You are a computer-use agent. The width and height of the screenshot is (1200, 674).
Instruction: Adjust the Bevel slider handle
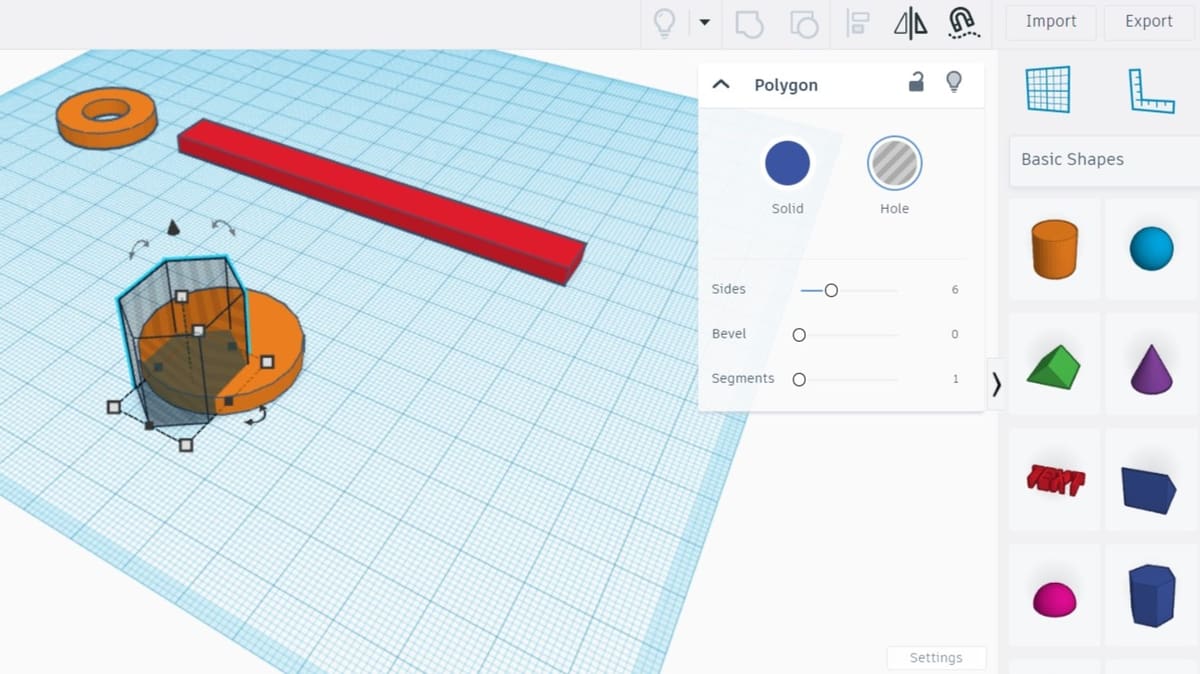(x=799, y=335)
